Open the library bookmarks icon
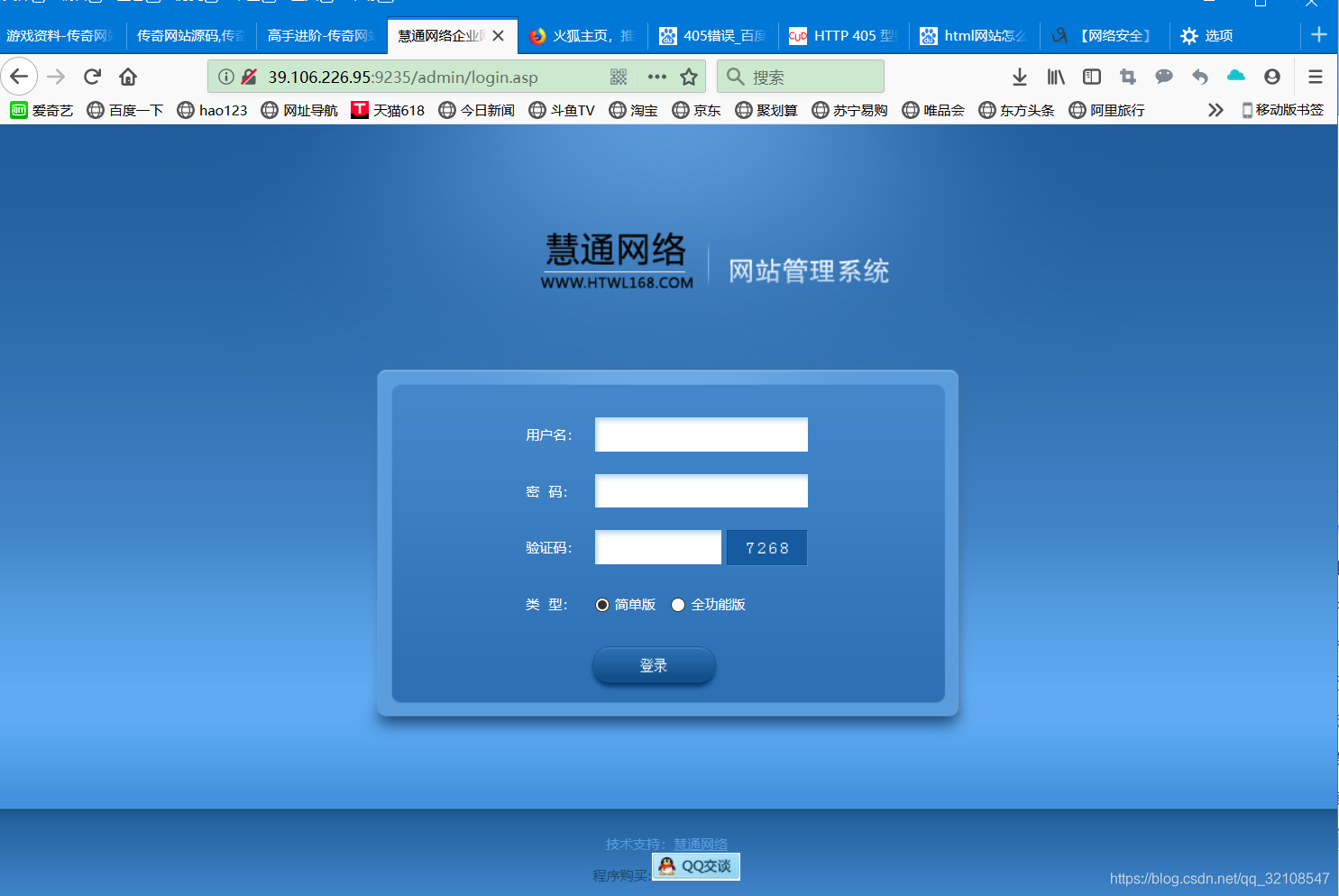 click(1056, 77)
